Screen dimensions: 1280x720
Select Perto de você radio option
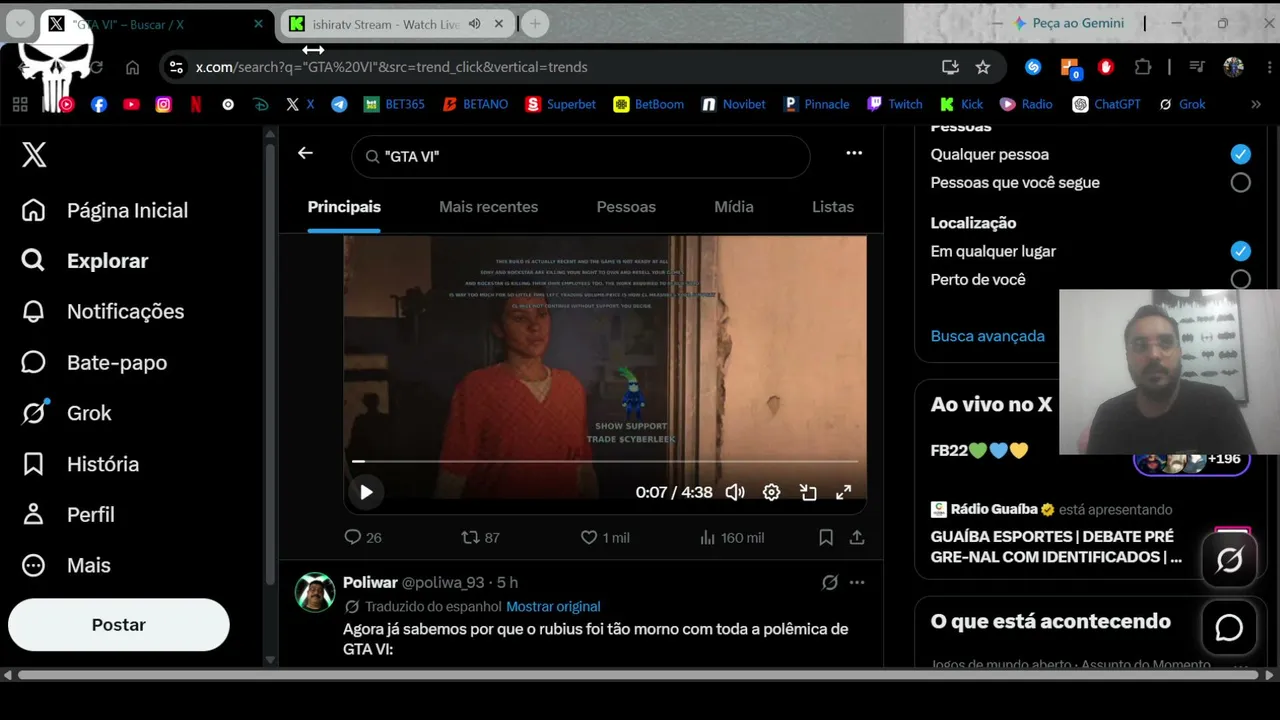pos(1241,280)
